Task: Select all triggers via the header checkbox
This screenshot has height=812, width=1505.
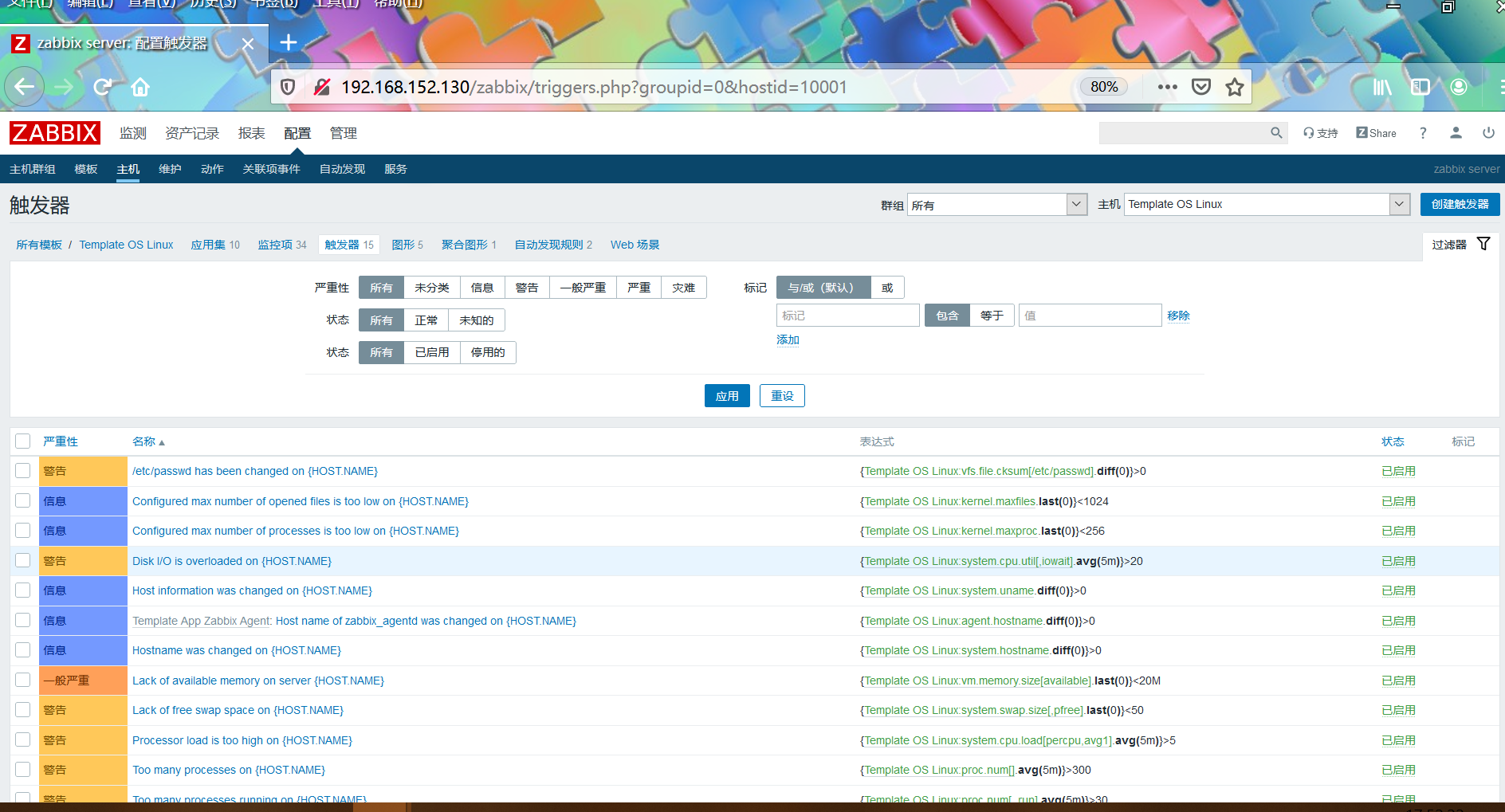Action: (23, 441)
